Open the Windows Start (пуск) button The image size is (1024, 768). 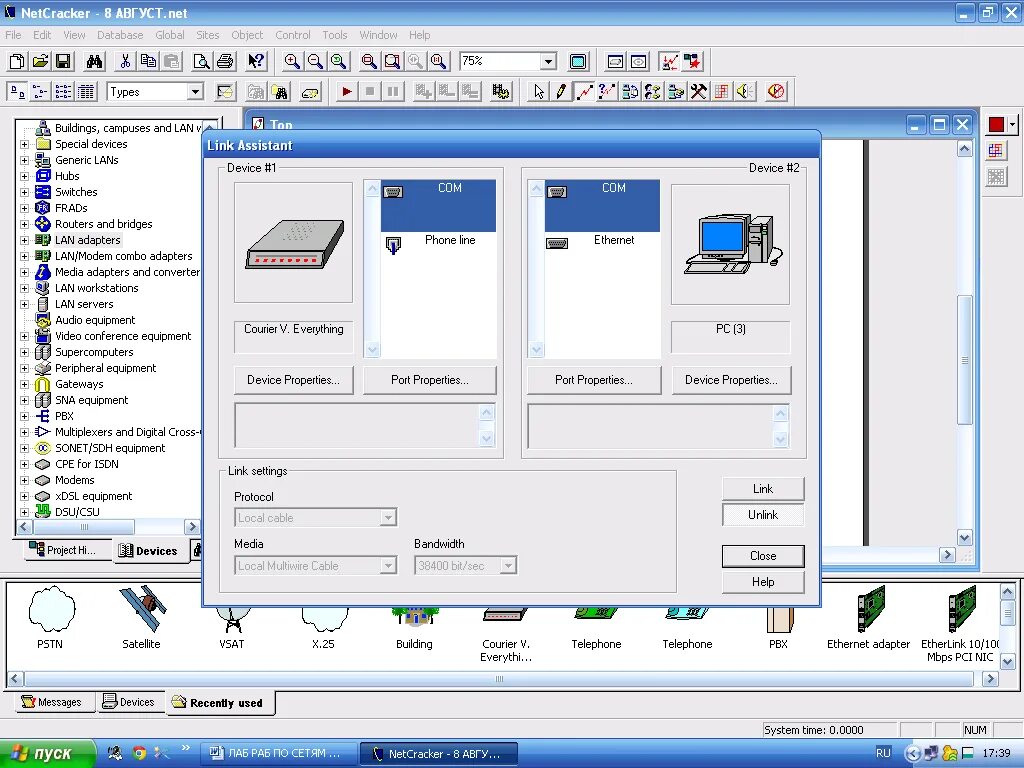click(x=47, y=753)
